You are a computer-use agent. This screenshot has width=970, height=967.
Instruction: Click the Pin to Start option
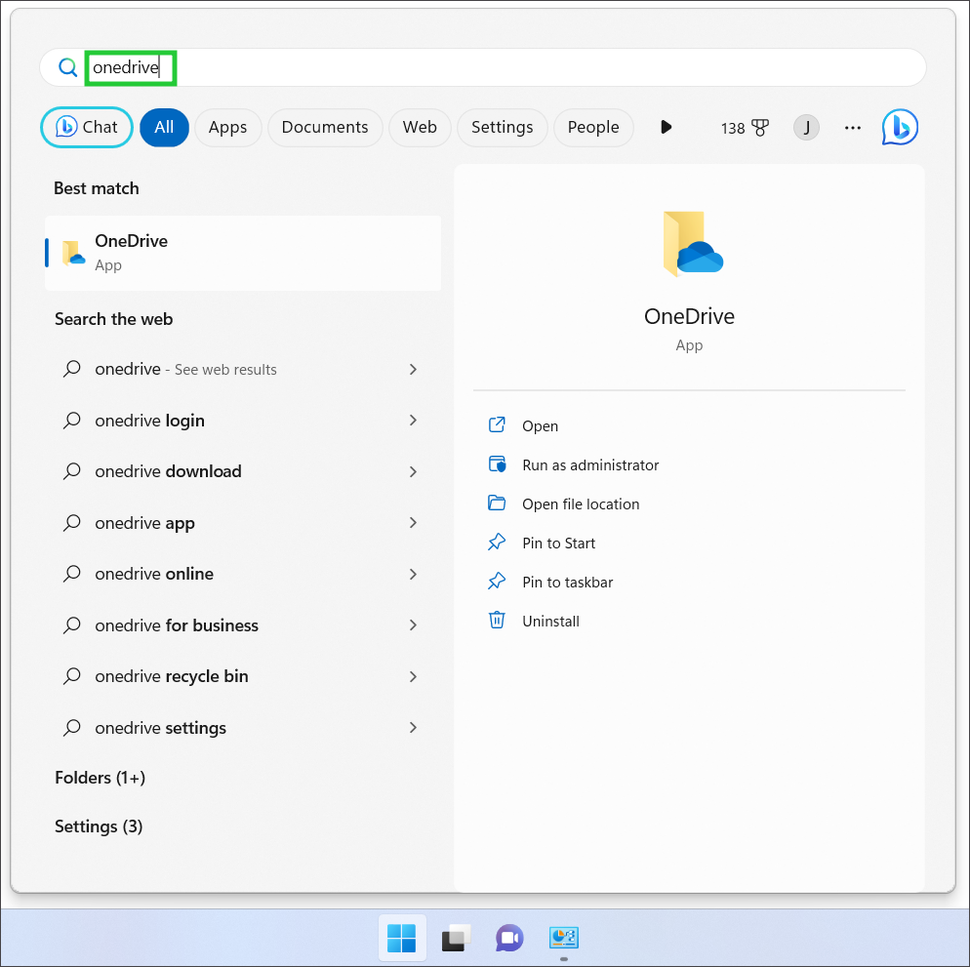(557, 543)
